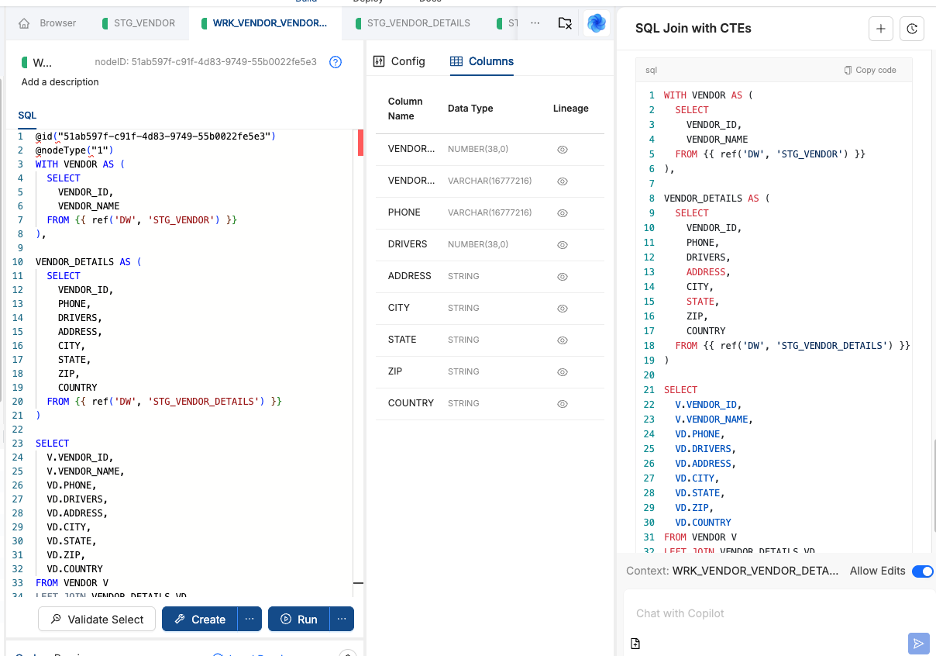Image resolution: width=936 pixels, height=656 pixels.
Task: Click the Data Type column header
Action: point(470,108)
